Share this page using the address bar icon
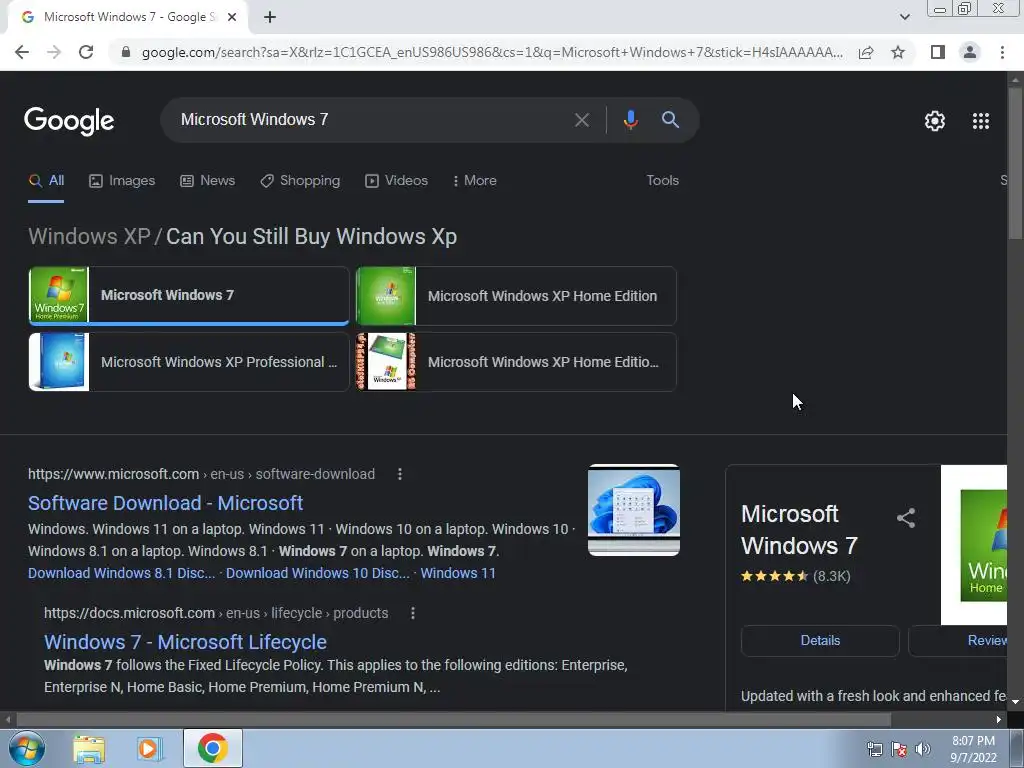 click(866, 52)
